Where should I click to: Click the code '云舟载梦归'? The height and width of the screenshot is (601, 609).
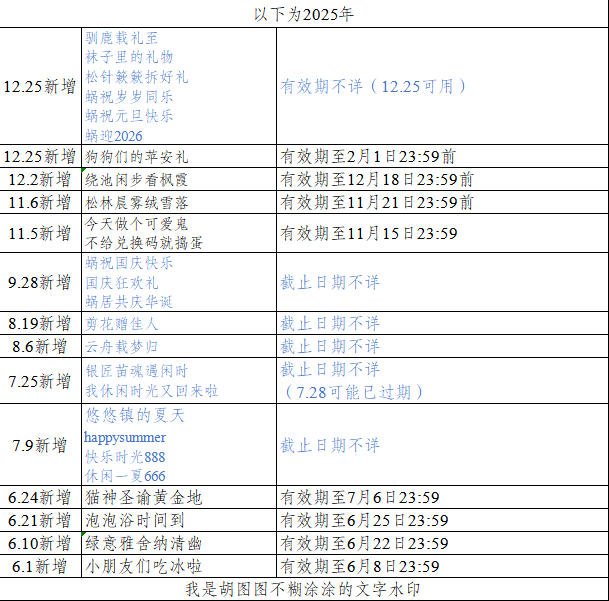click(x=122, y=347)
